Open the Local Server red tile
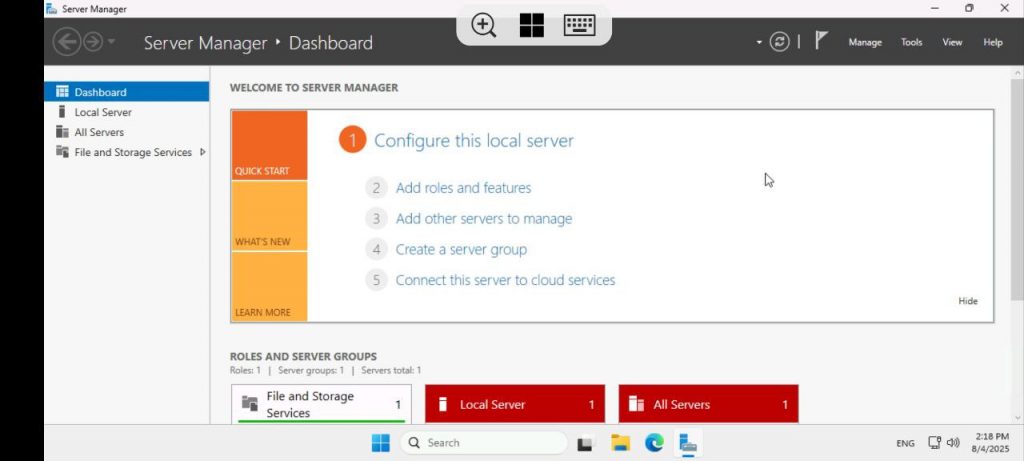The width and height of the screenshot is (1024, 461). click(x=515, y=404)
